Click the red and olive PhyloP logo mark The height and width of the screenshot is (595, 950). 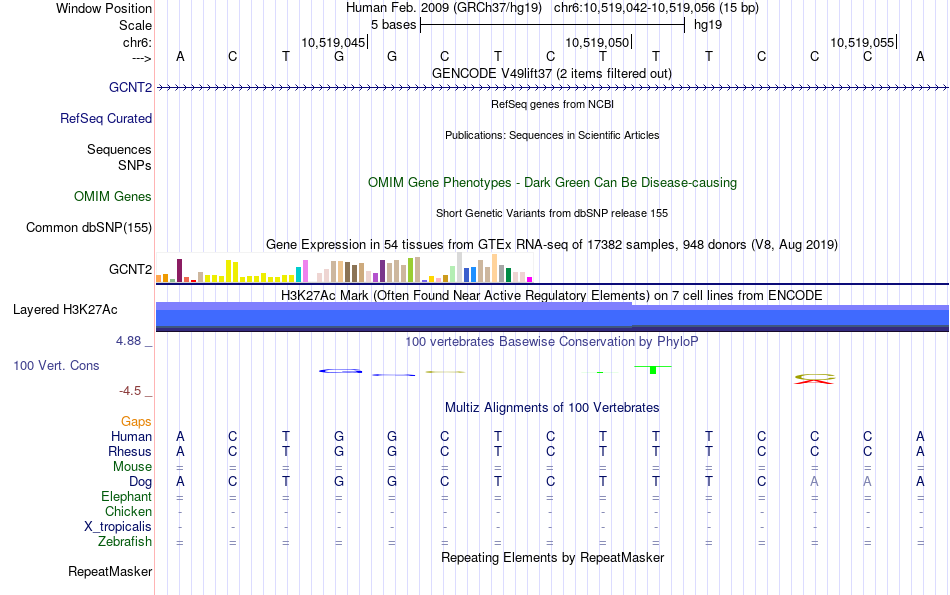814,379
